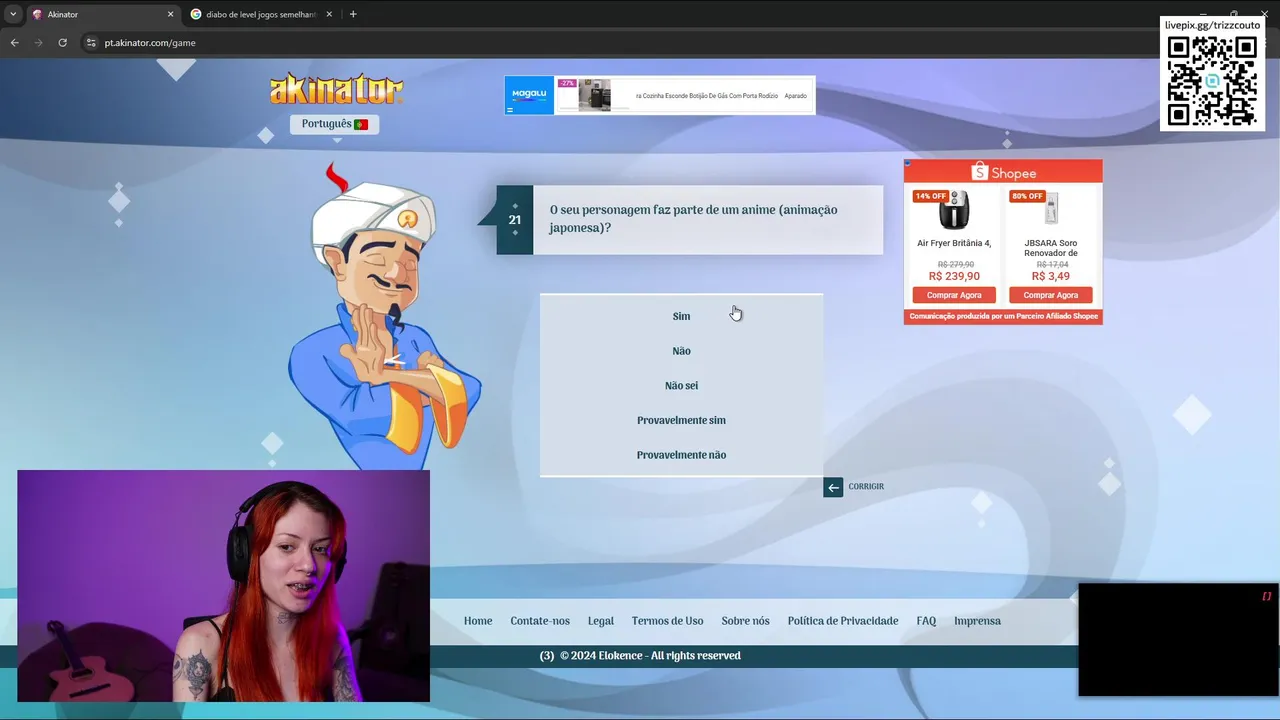Click the Magalu banner ad logo

tap(529, 95)
